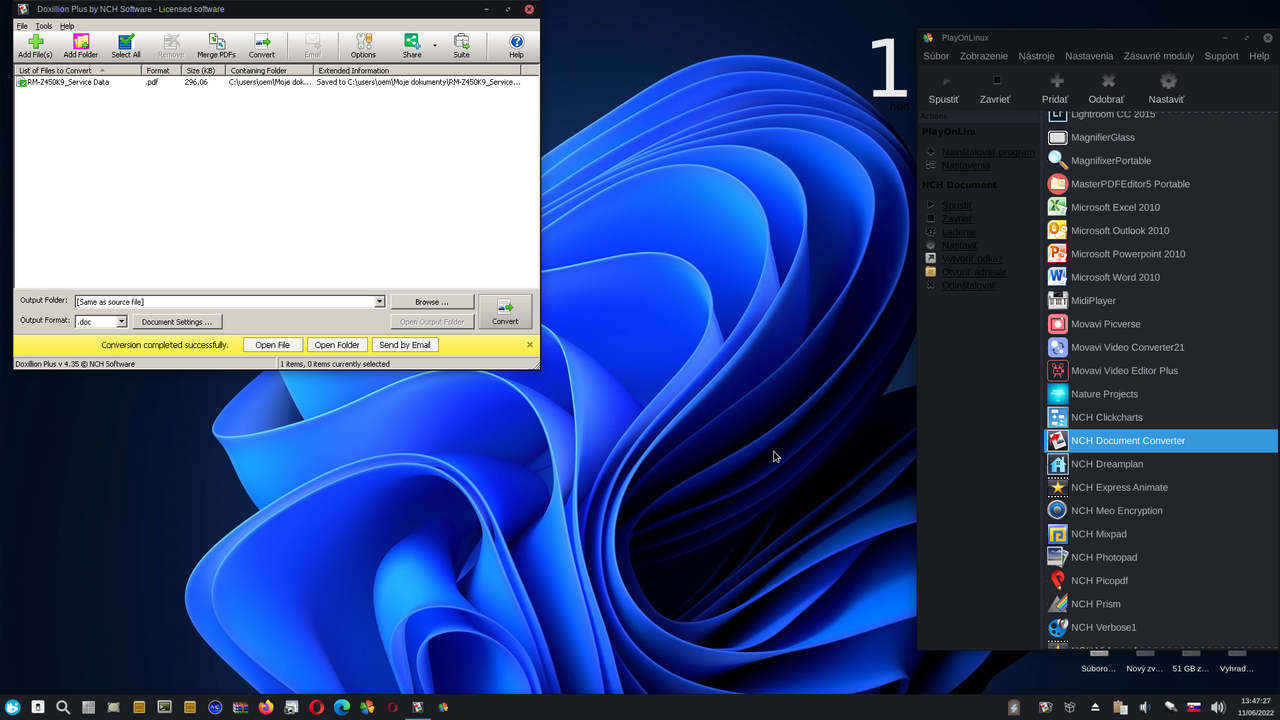Select Movavi Video Converter21 entry

click(1161, 347)
